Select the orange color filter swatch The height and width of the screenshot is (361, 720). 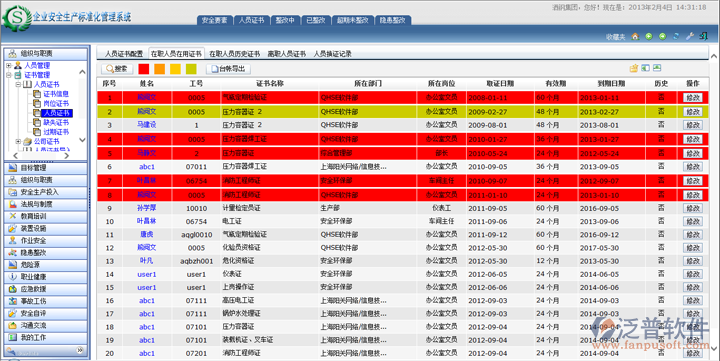coord(159,69)
